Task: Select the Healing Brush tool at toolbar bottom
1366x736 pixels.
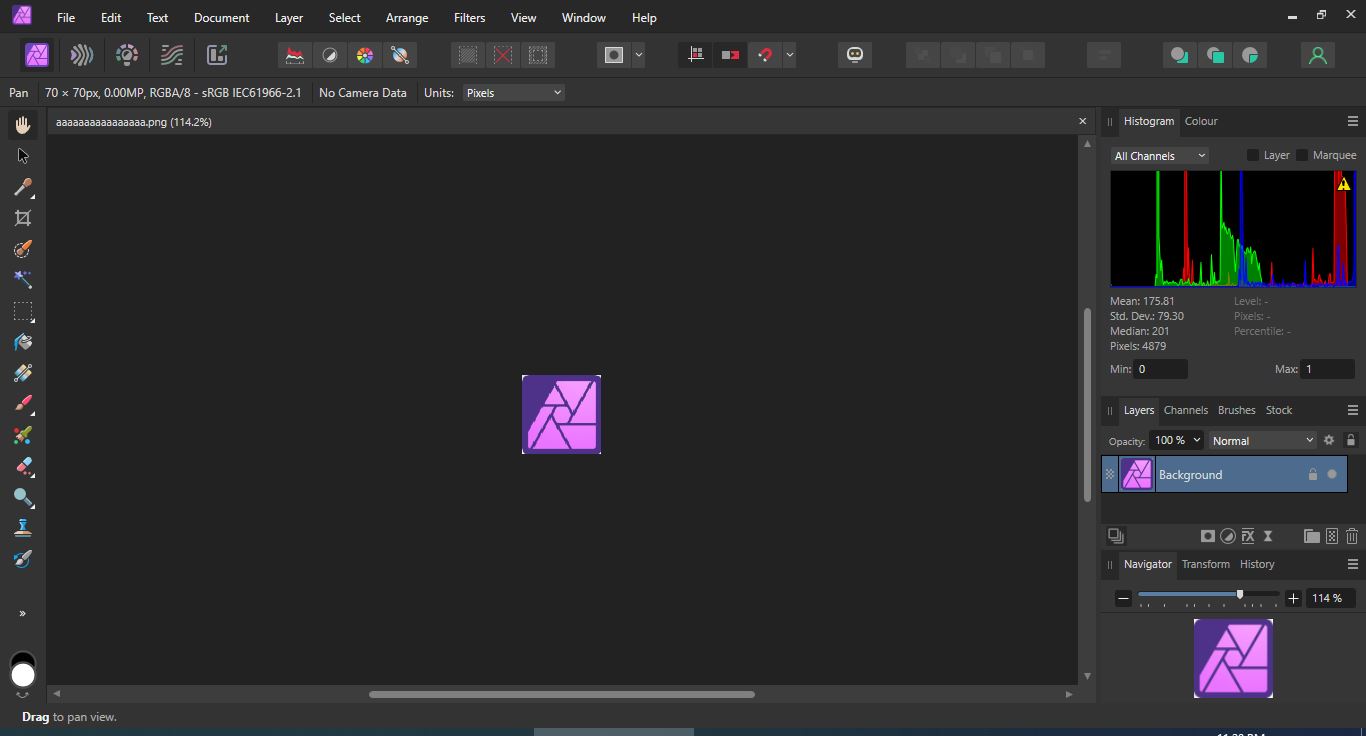Action: click(23, 559)
